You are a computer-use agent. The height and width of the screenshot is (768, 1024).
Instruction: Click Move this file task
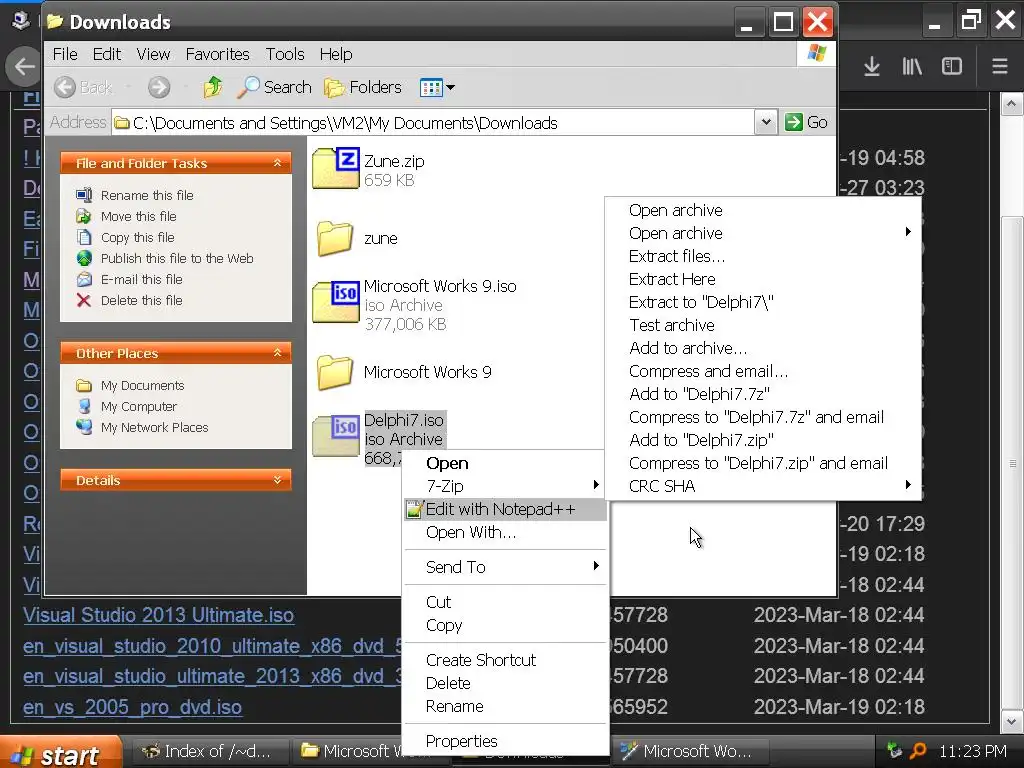pos(138,216)
